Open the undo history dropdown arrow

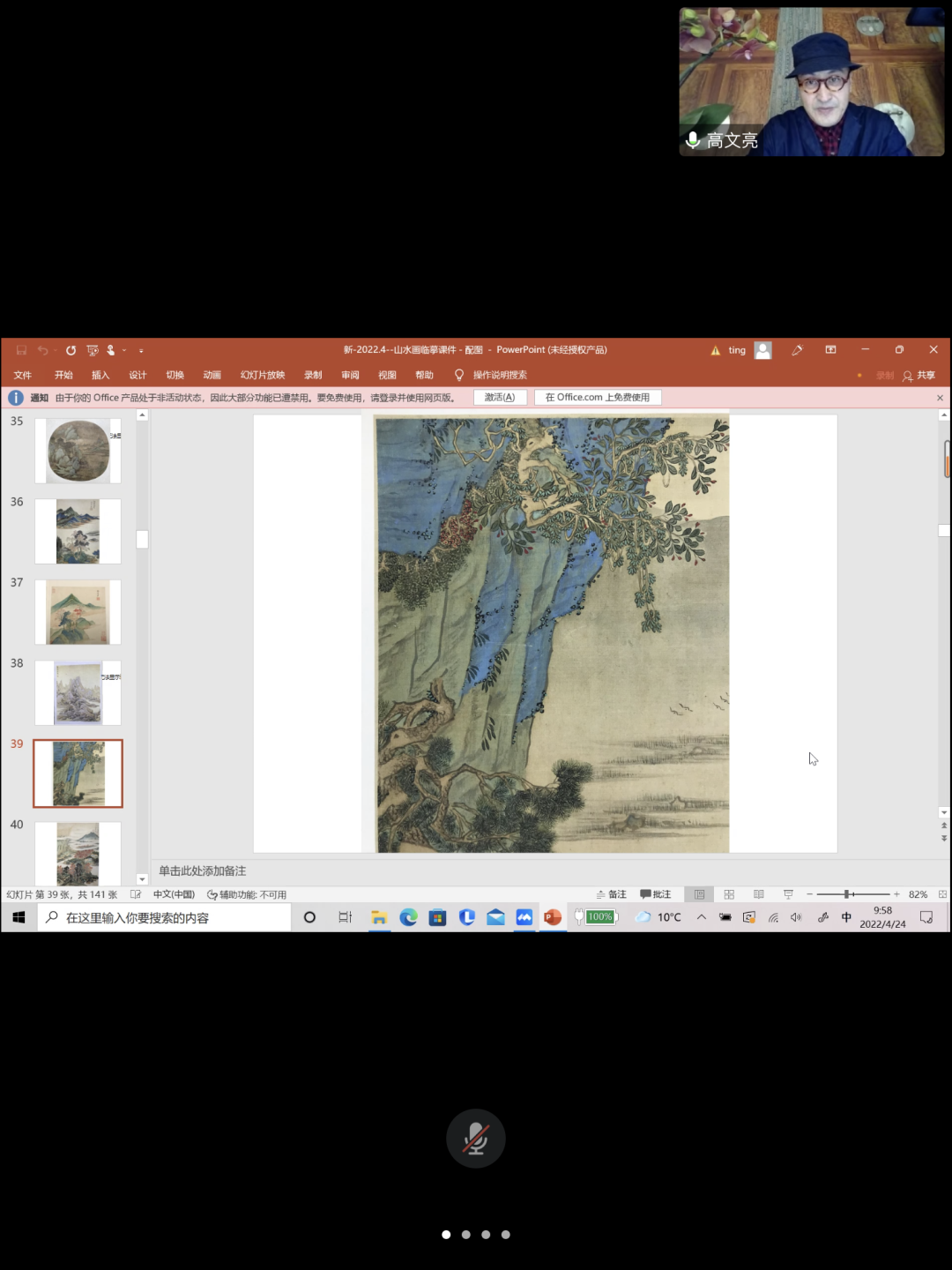[55, 350]
